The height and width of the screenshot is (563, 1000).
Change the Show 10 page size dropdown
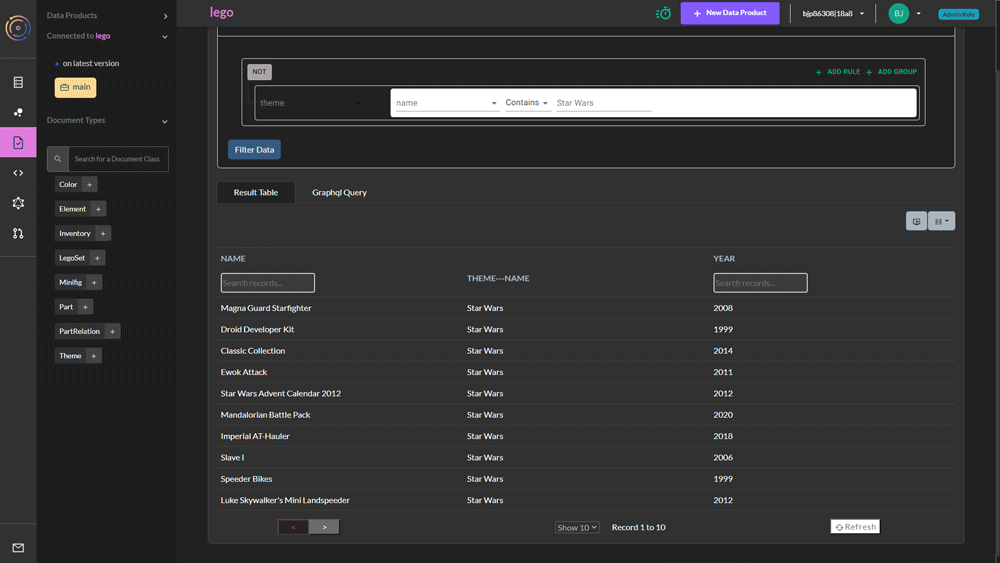point(577,527)
